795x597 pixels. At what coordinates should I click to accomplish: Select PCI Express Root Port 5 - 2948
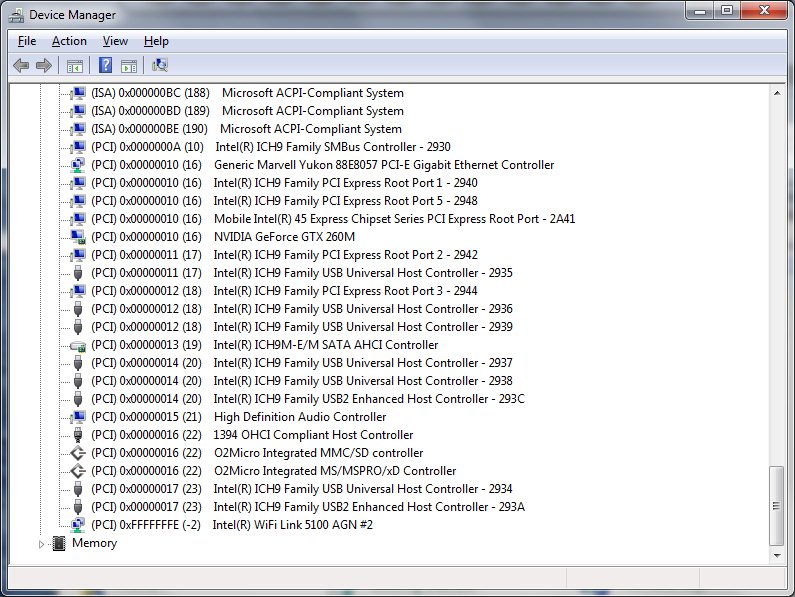[284, 201]
